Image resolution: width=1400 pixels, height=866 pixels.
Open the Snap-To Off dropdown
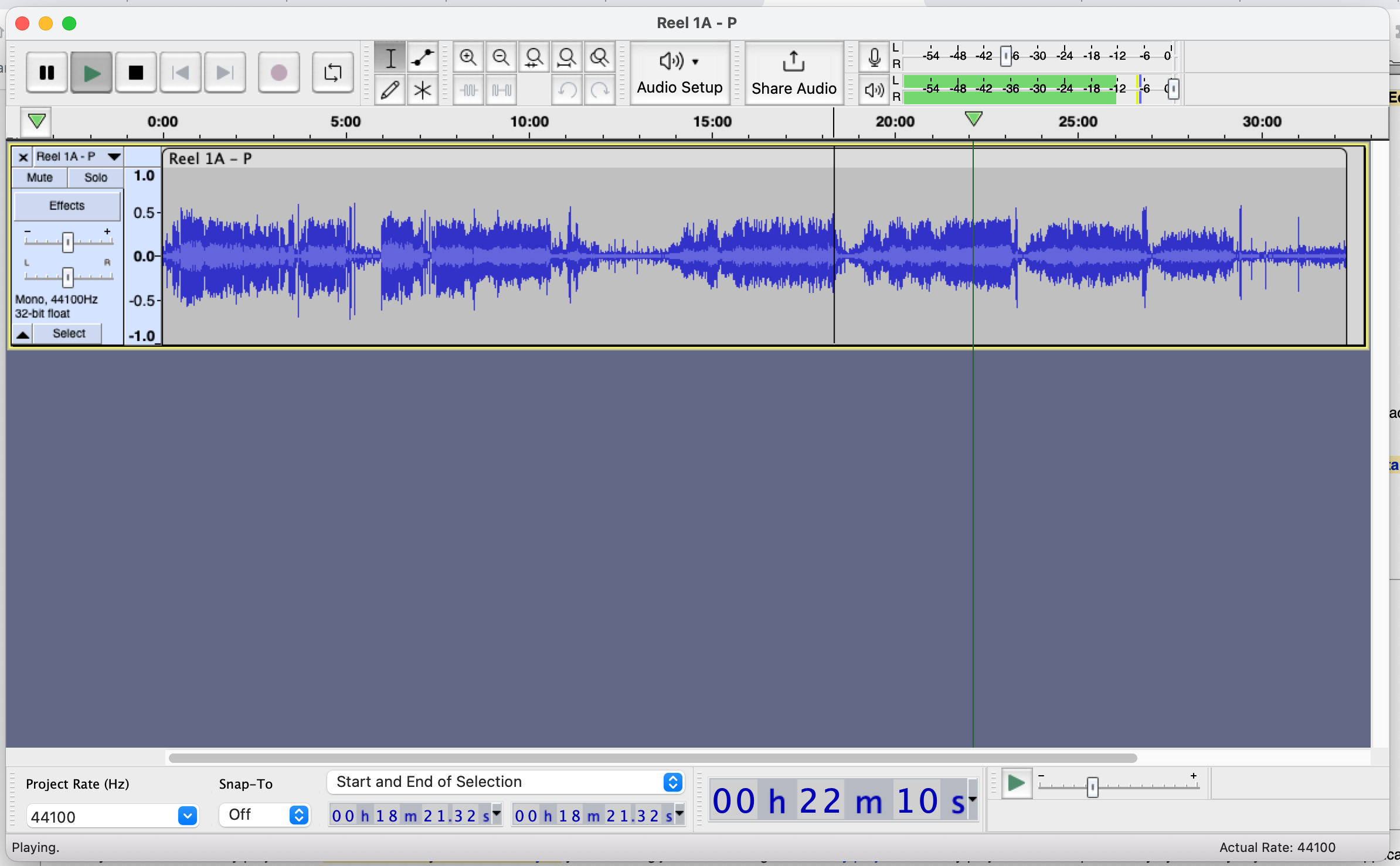point(264,815)
